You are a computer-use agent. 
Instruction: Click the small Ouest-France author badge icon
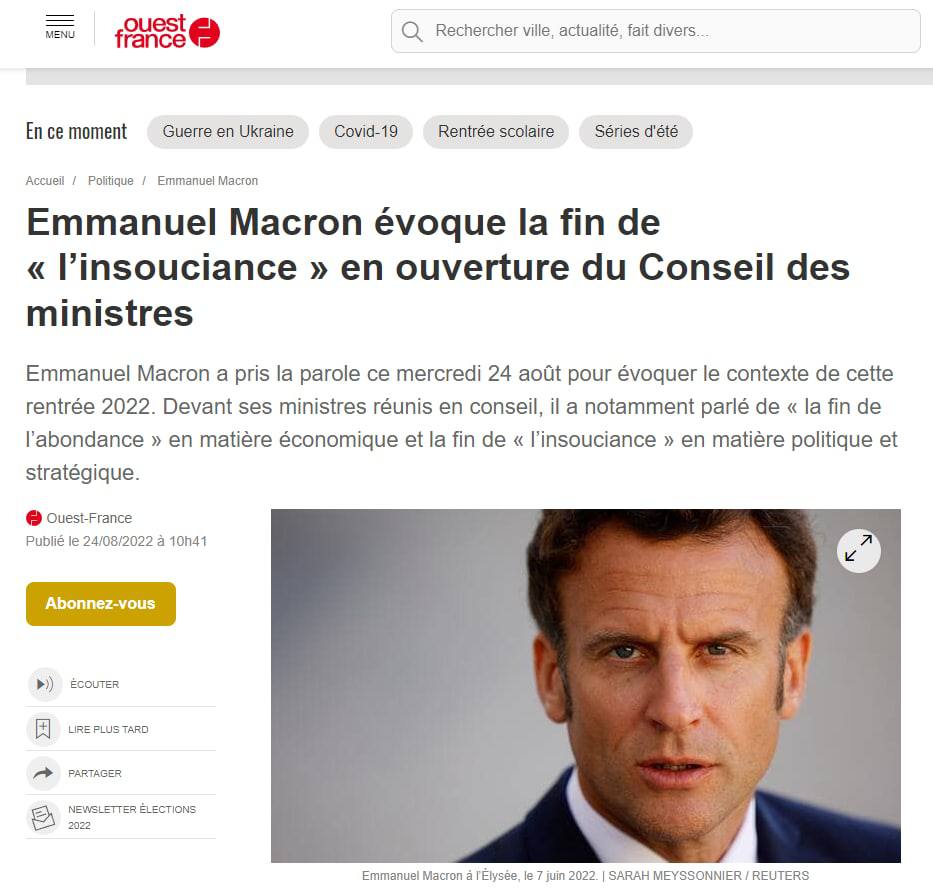(34, 518)
